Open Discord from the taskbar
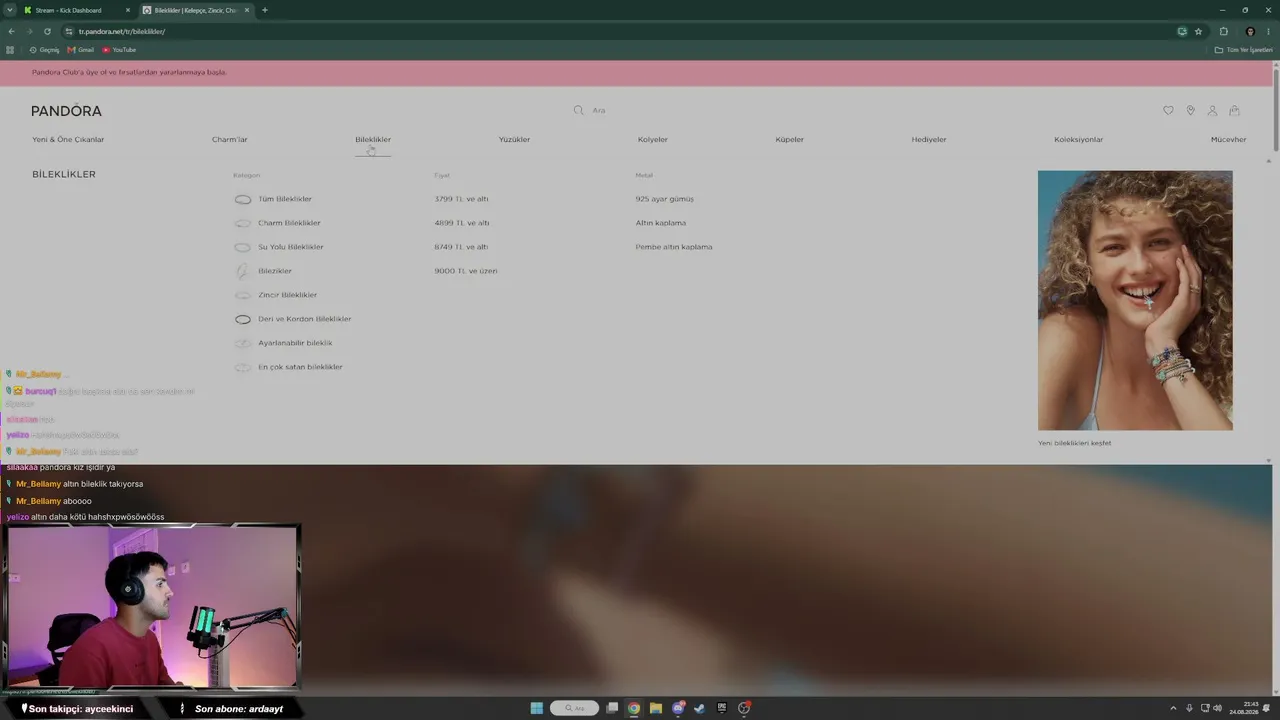The height and width of the screenshot is (720, 1280). point(678,708)
